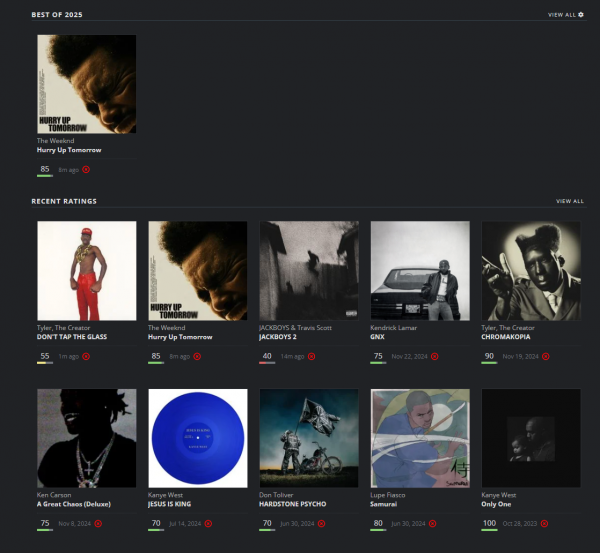Remove the Only One rating

(x=544, y=524)
